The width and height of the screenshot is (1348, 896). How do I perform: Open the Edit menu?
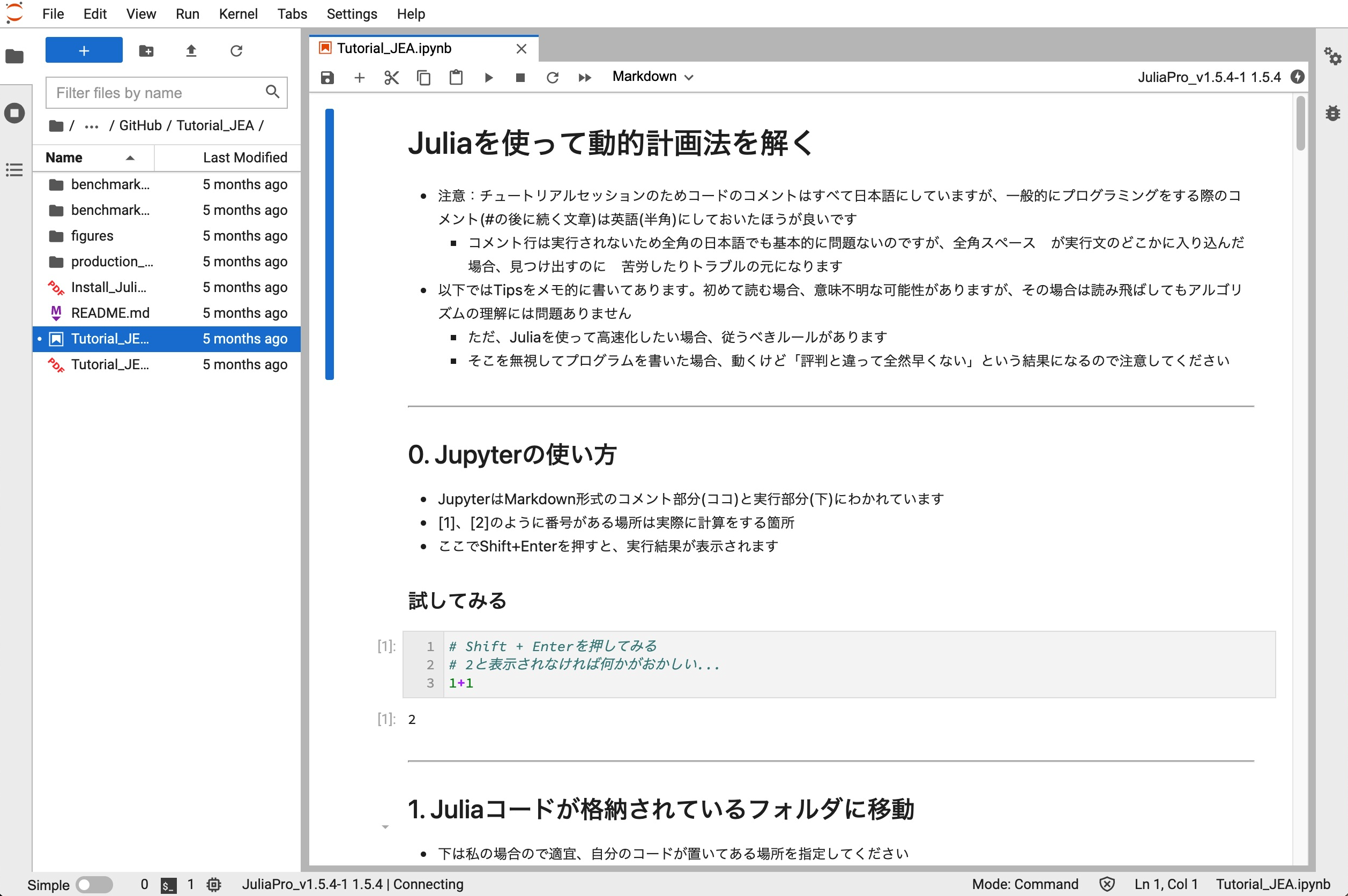(x=95, y=14)
